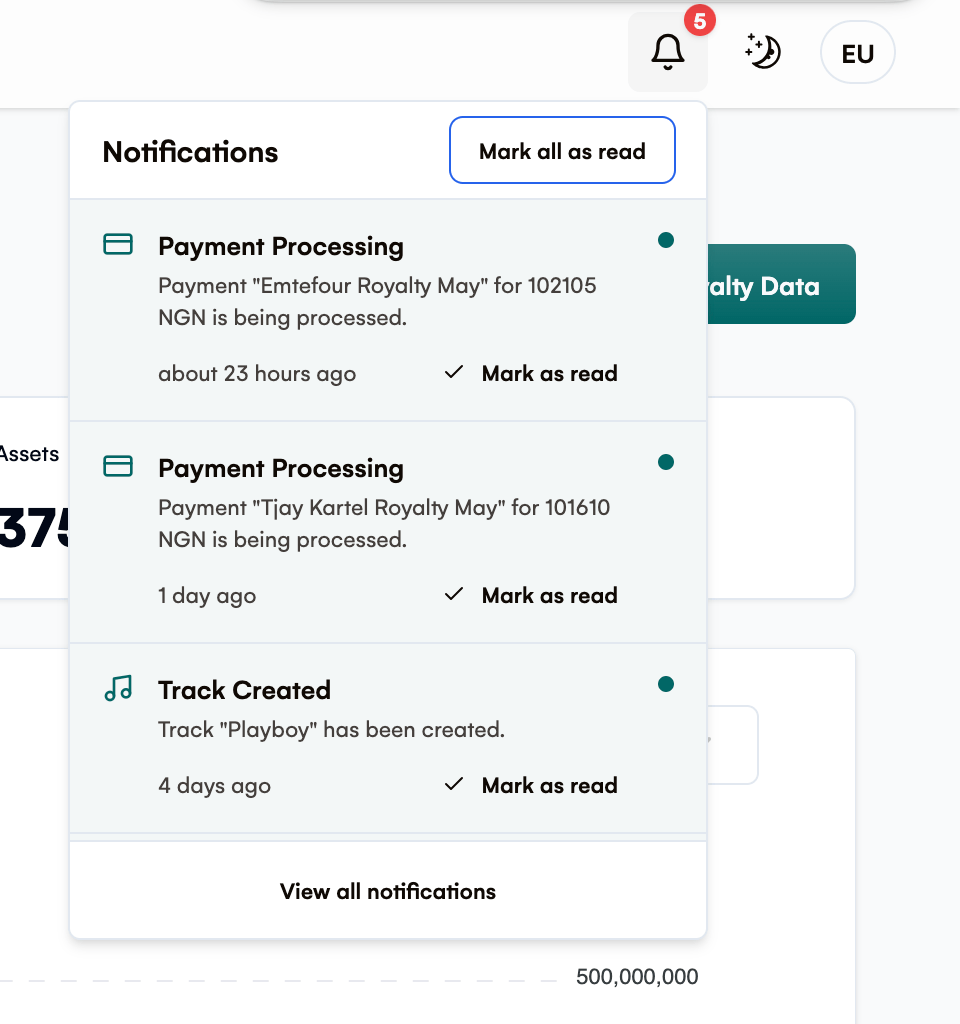Click credit card icon for Emtefour payment
Image resolution: width=960 pixels, height=1024 pixels.
coord(118,244)
